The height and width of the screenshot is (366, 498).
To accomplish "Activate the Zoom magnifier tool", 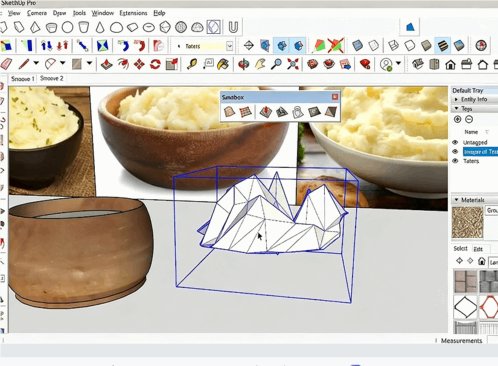I will click(276, 64).
